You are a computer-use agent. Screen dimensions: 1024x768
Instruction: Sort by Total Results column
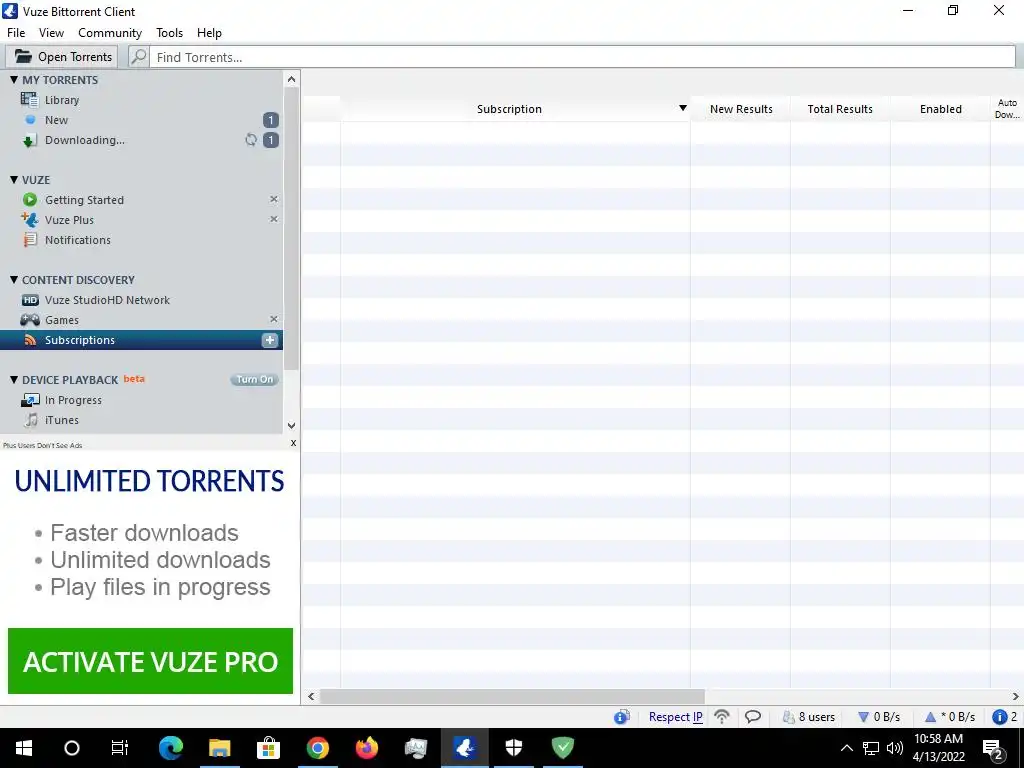(840, 109)
